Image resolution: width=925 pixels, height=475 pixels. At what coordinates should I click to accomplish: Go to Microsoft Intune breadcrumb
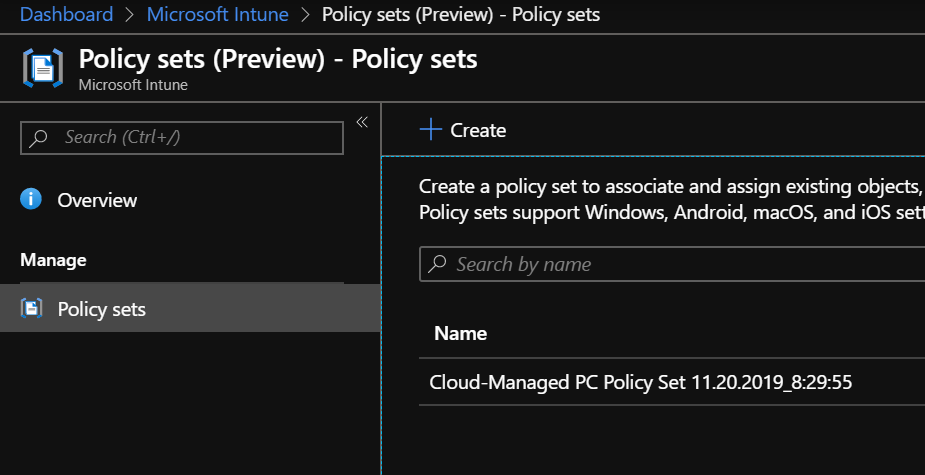coord(217,15)
